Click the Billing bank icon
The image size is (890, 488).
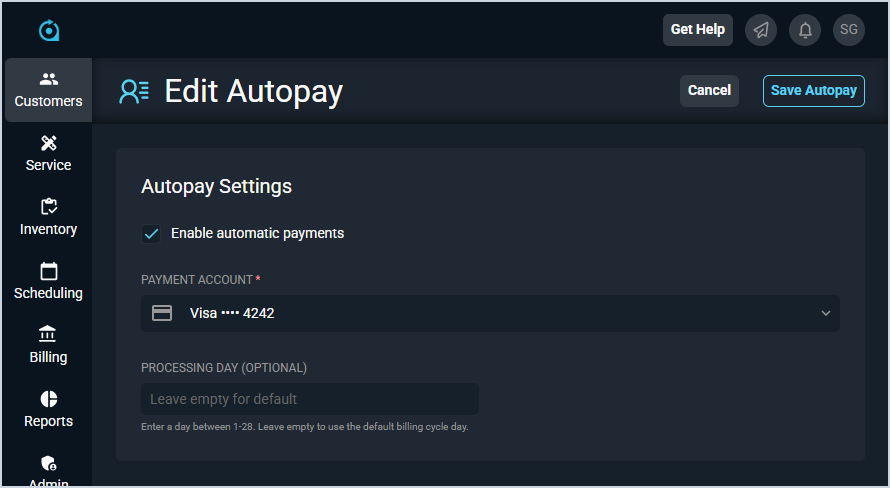[x=49, y=335]
